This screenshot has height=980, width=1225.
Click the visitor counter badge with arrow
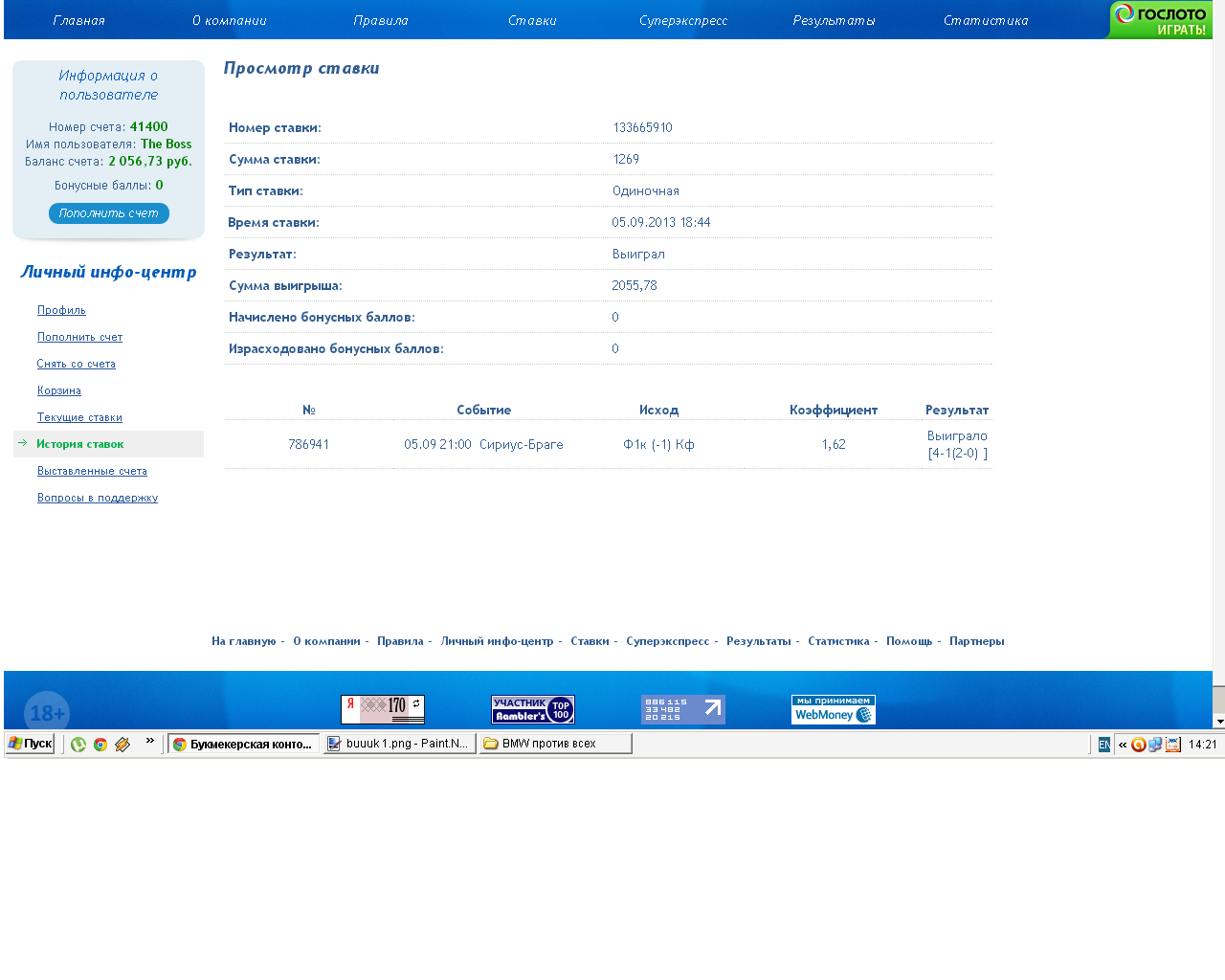[683, 709]
